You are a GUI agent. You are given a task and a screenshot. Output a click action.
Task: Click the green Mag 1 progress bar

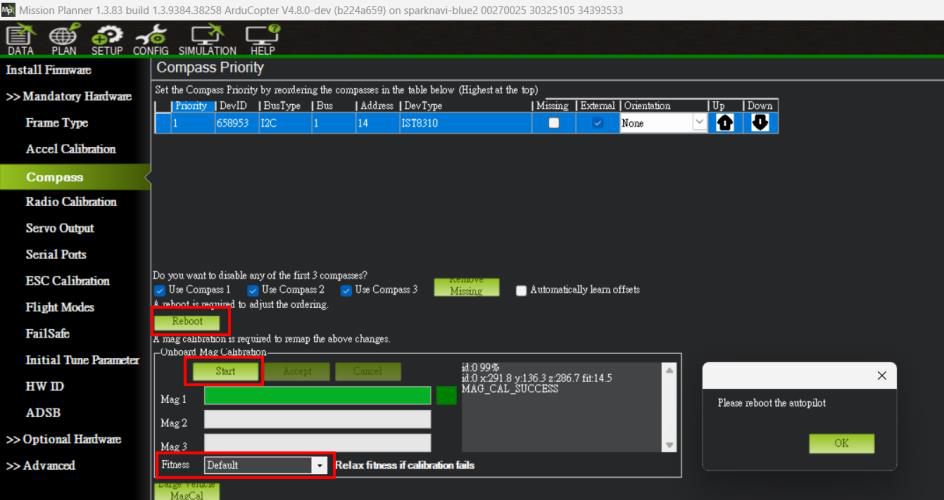[x=318, y=396]
